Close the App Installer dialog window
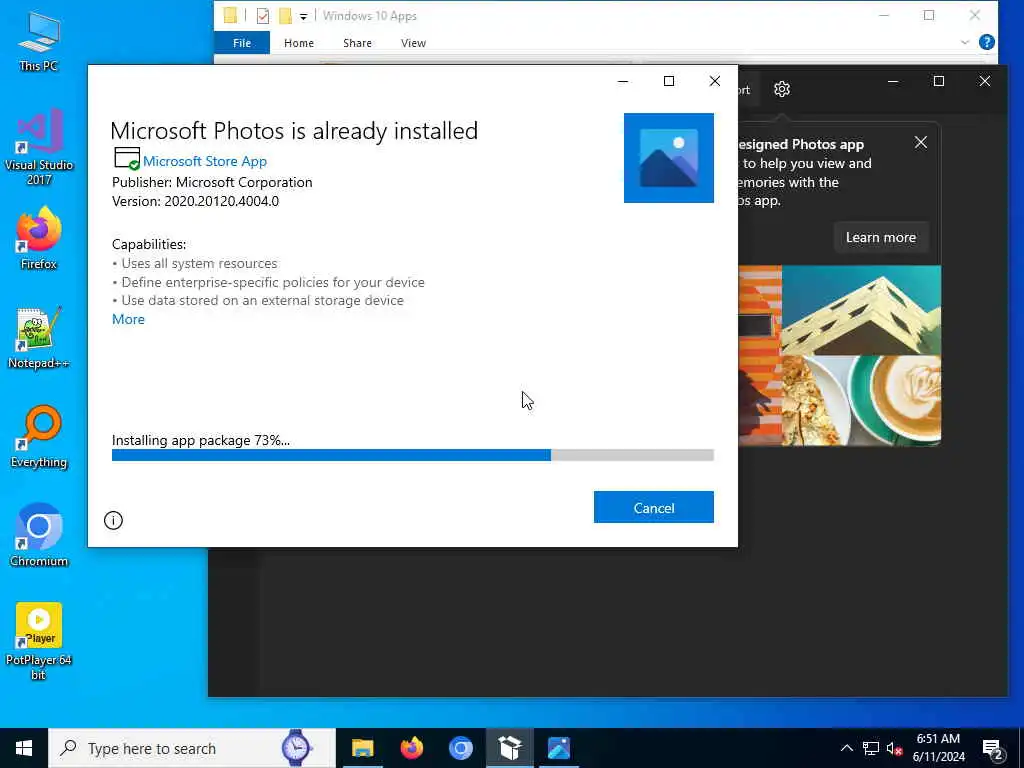The image size is (1024, 768). tap(715, 81)
